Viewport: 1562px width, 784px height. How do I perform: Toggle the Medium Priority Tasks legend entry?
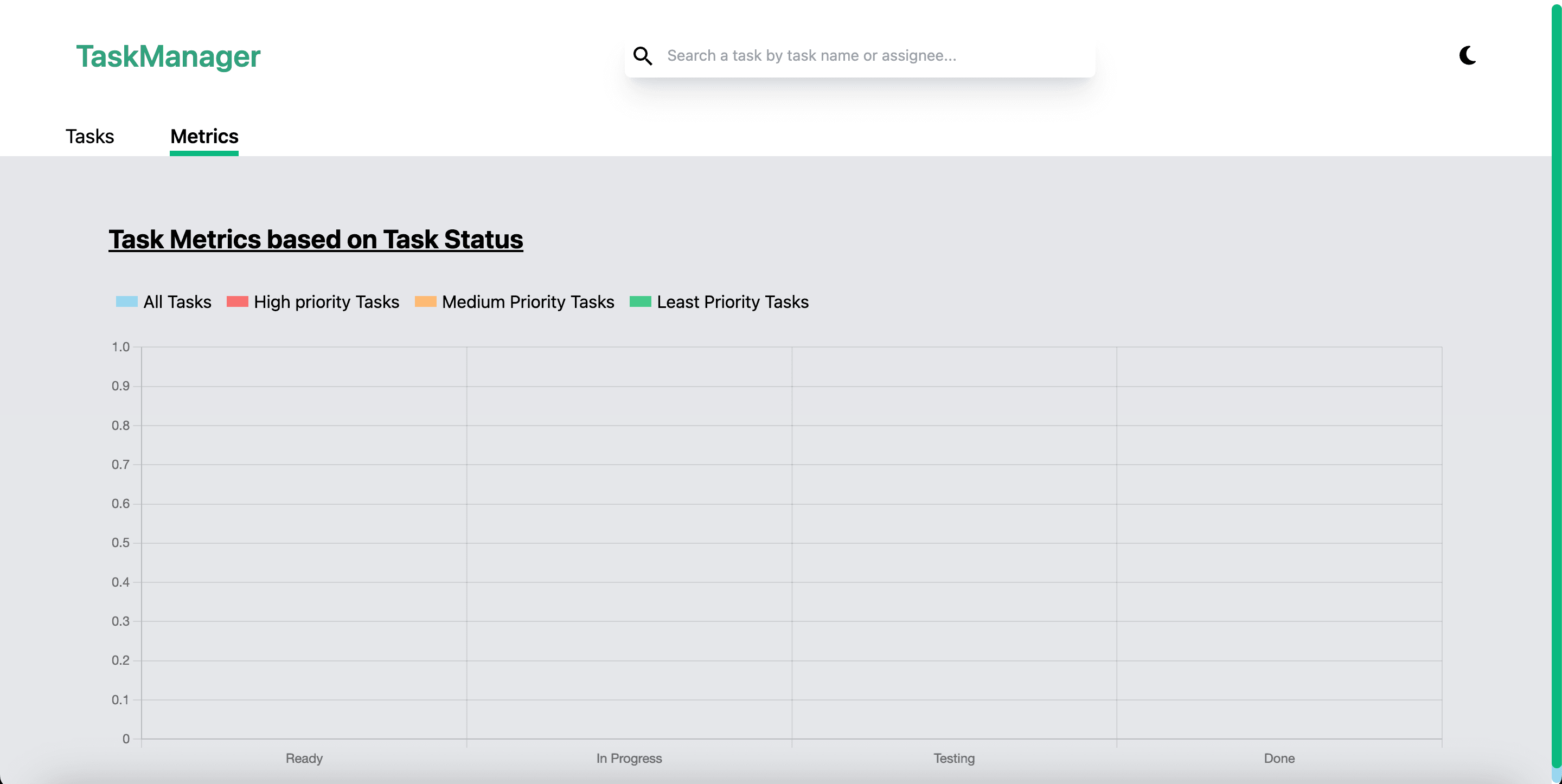(x=528, y=301)
